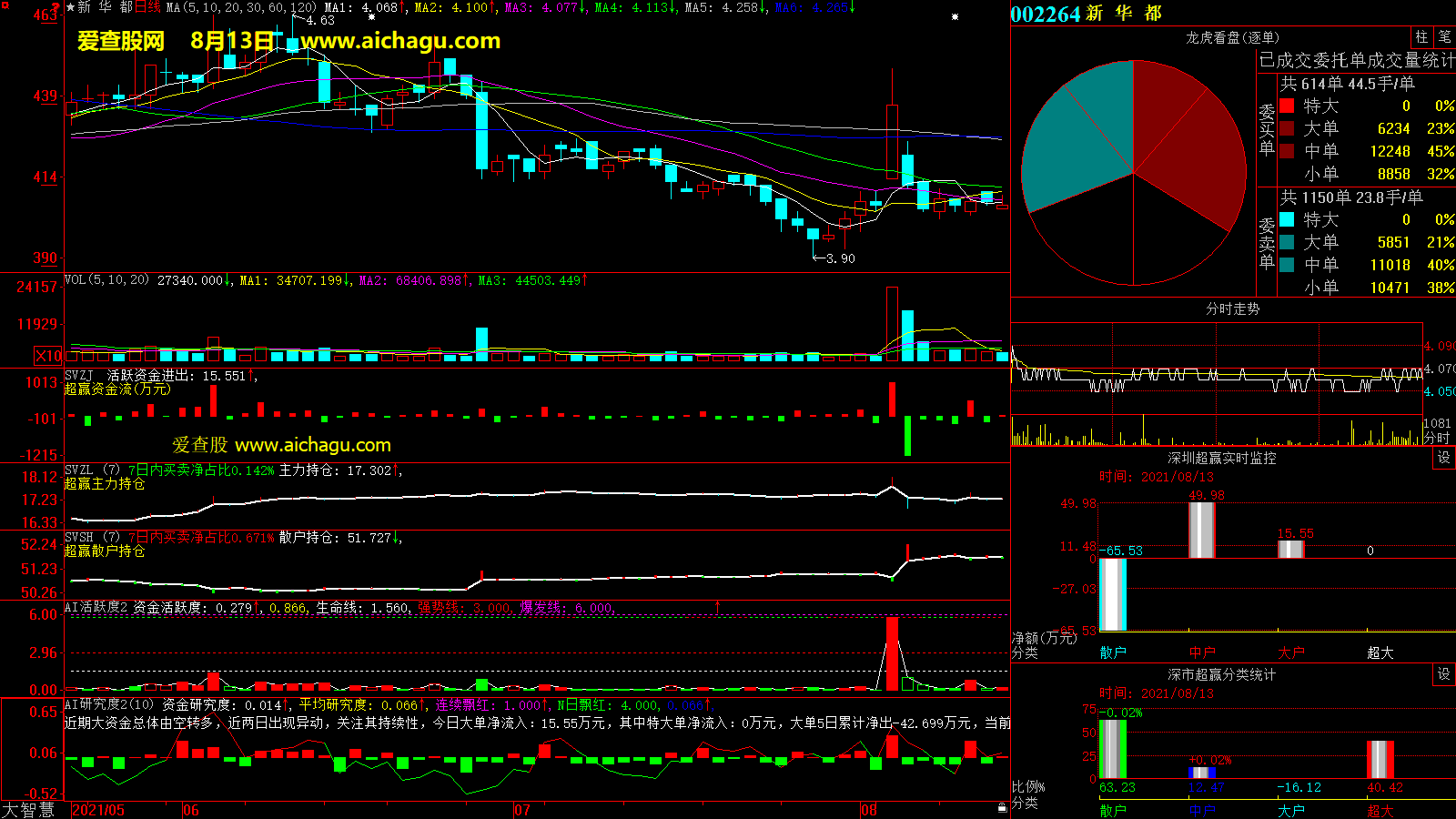Viewport: 1456px width, 819px height.
Task: Click cyan 特大 sell-order color swatch
Action: pos(1287,219)
